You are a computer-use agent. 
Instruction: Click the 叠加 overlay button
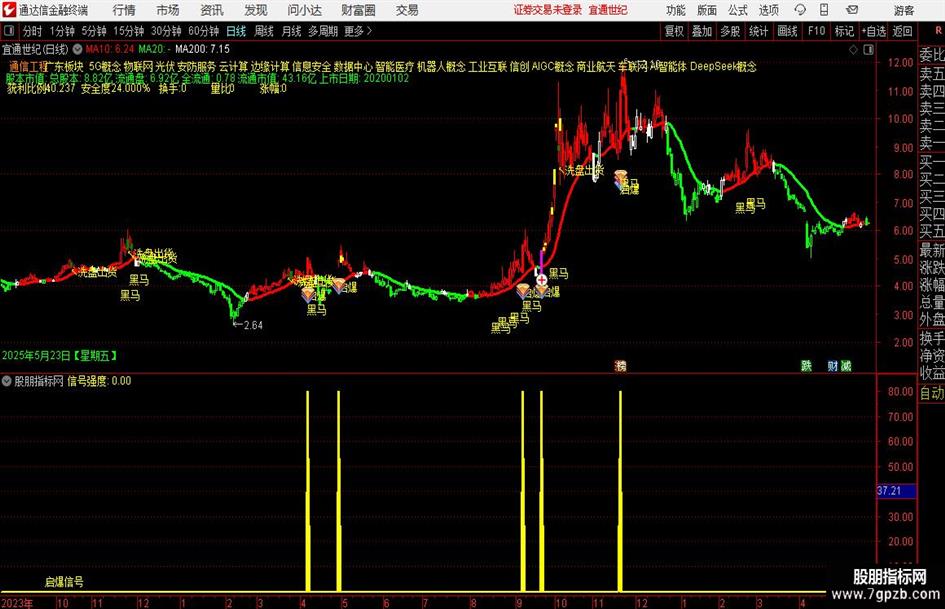(702, 31)
